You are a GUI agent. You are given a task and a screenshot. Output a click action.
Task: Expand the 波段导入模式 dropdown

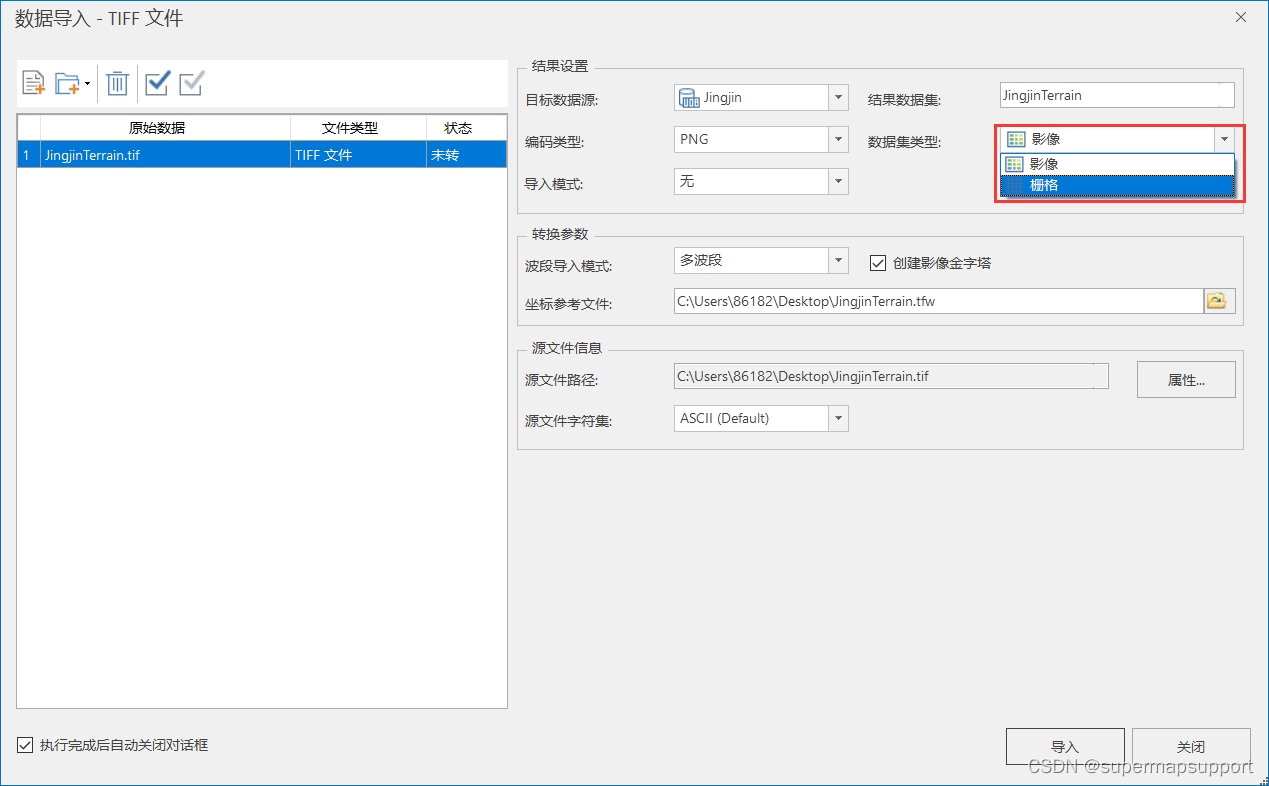click(x=838, y=260)
